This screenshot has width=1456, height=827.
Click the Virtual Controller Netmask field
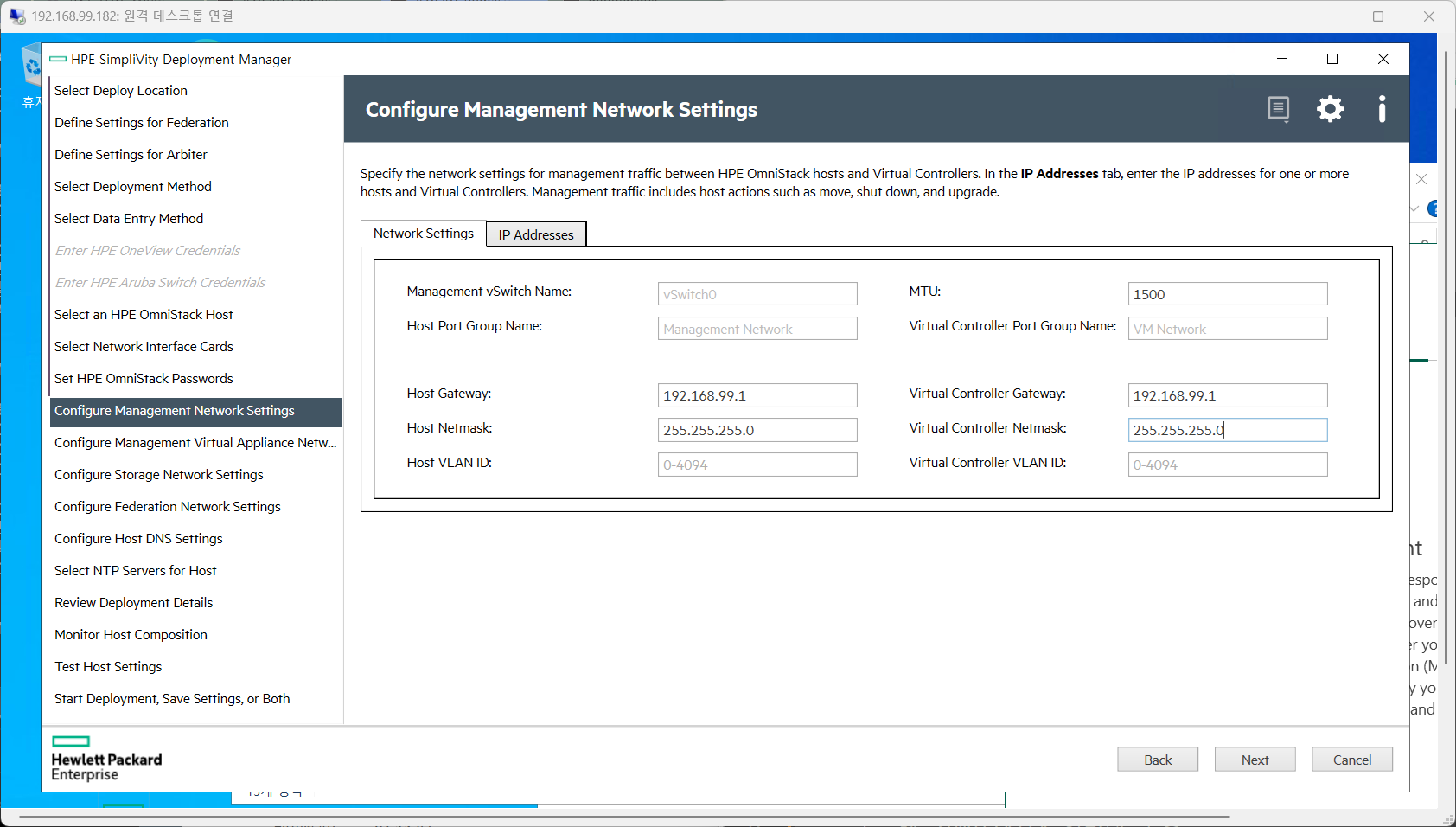coord(1228,430)
